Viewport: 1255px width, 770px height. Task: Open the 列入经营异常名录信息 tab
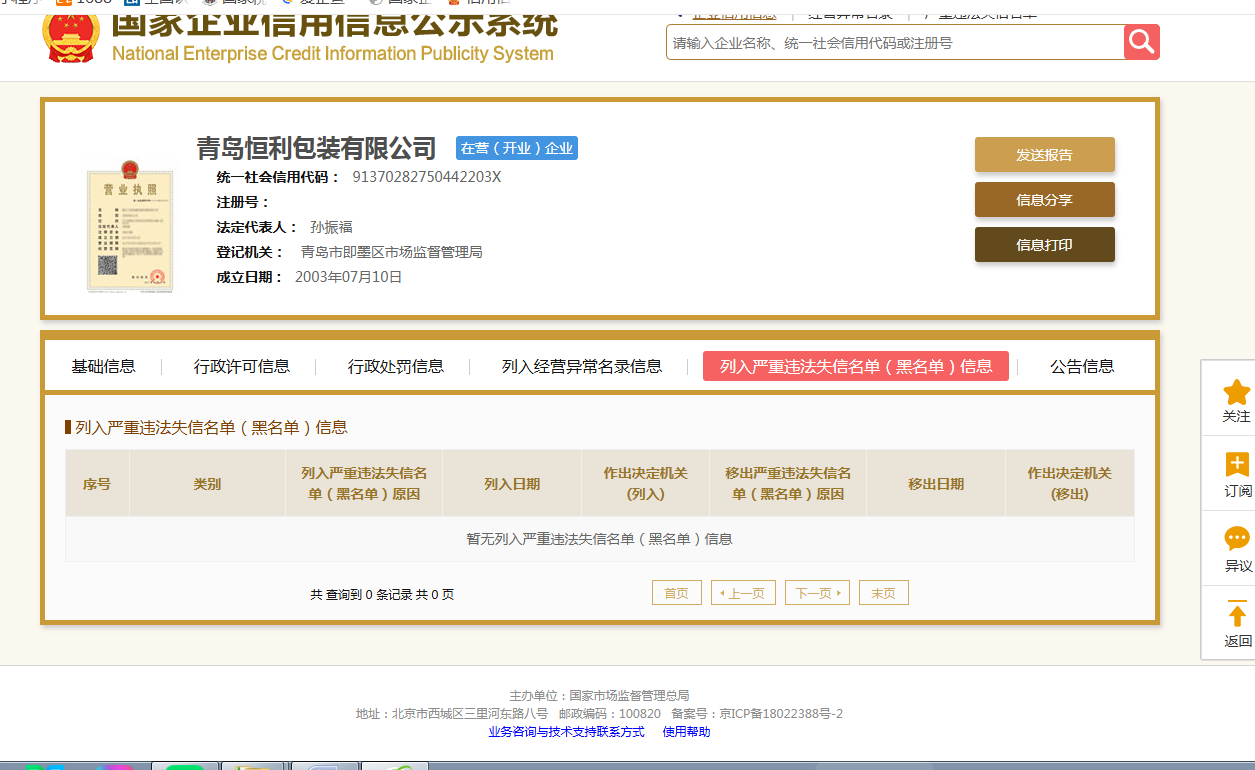581,366
